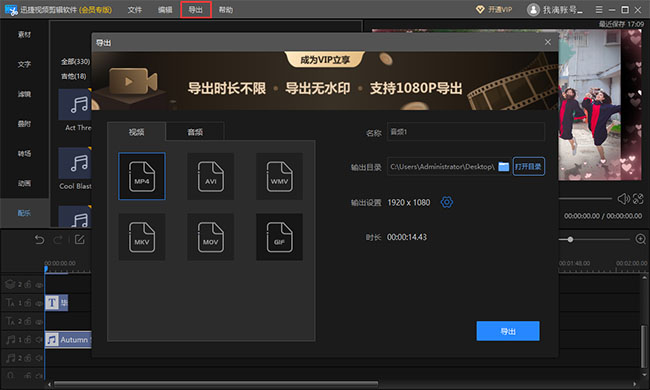Click the timeline vertical scrollbar thumb
Screen dimensions: 650x390
pyautogui.click(x=644, y=346)
